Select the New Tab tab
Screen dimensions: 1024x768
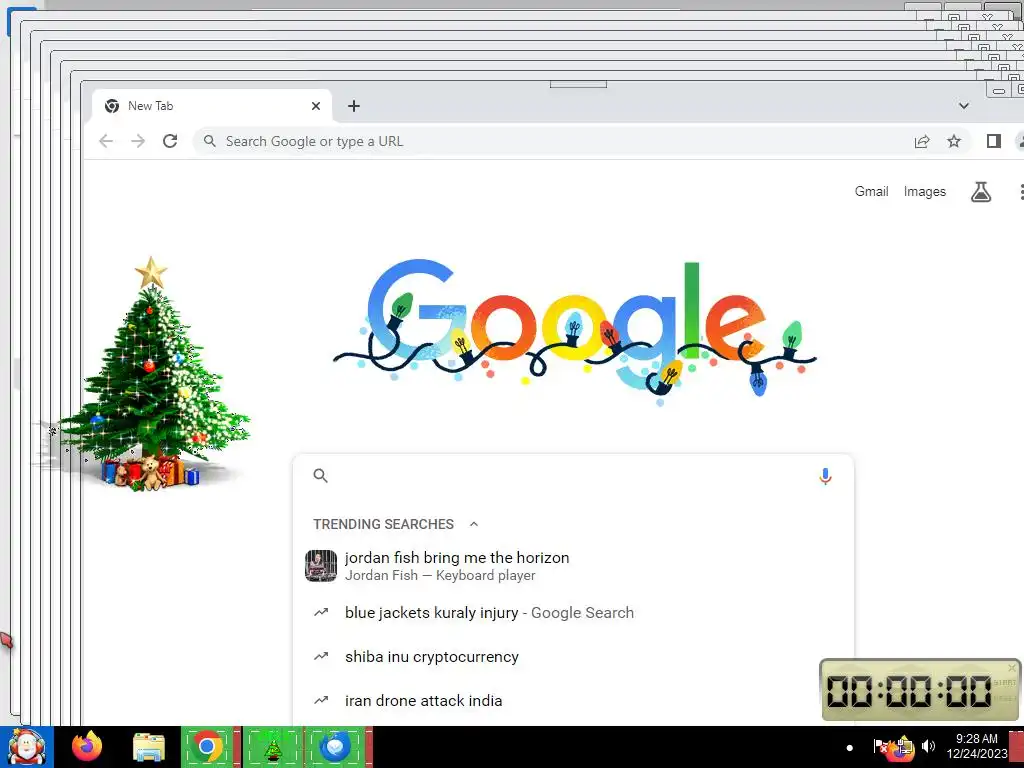[212, 106]
